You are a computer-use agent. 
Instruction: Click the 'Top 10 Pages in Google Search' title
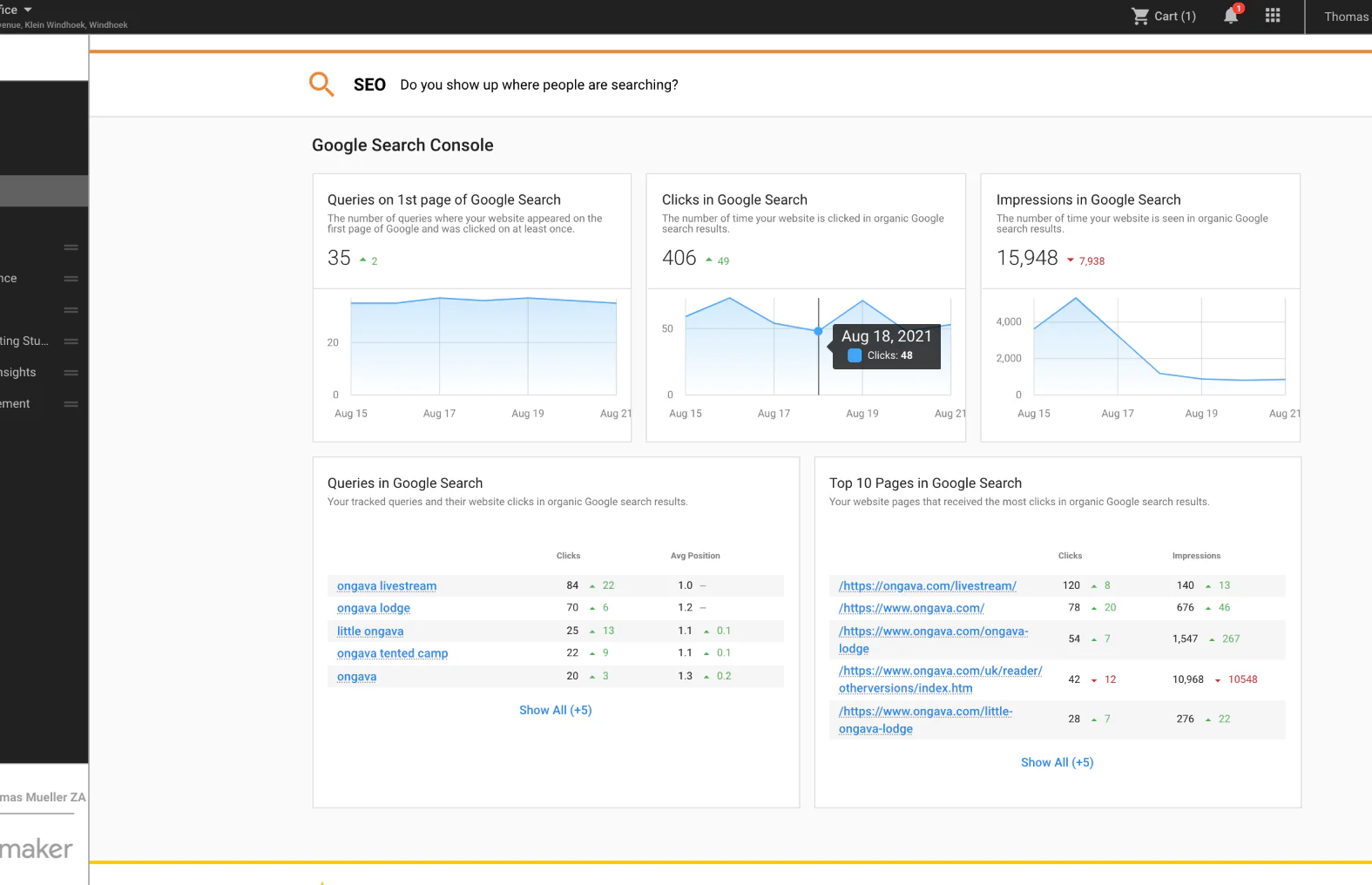point(925,483)
